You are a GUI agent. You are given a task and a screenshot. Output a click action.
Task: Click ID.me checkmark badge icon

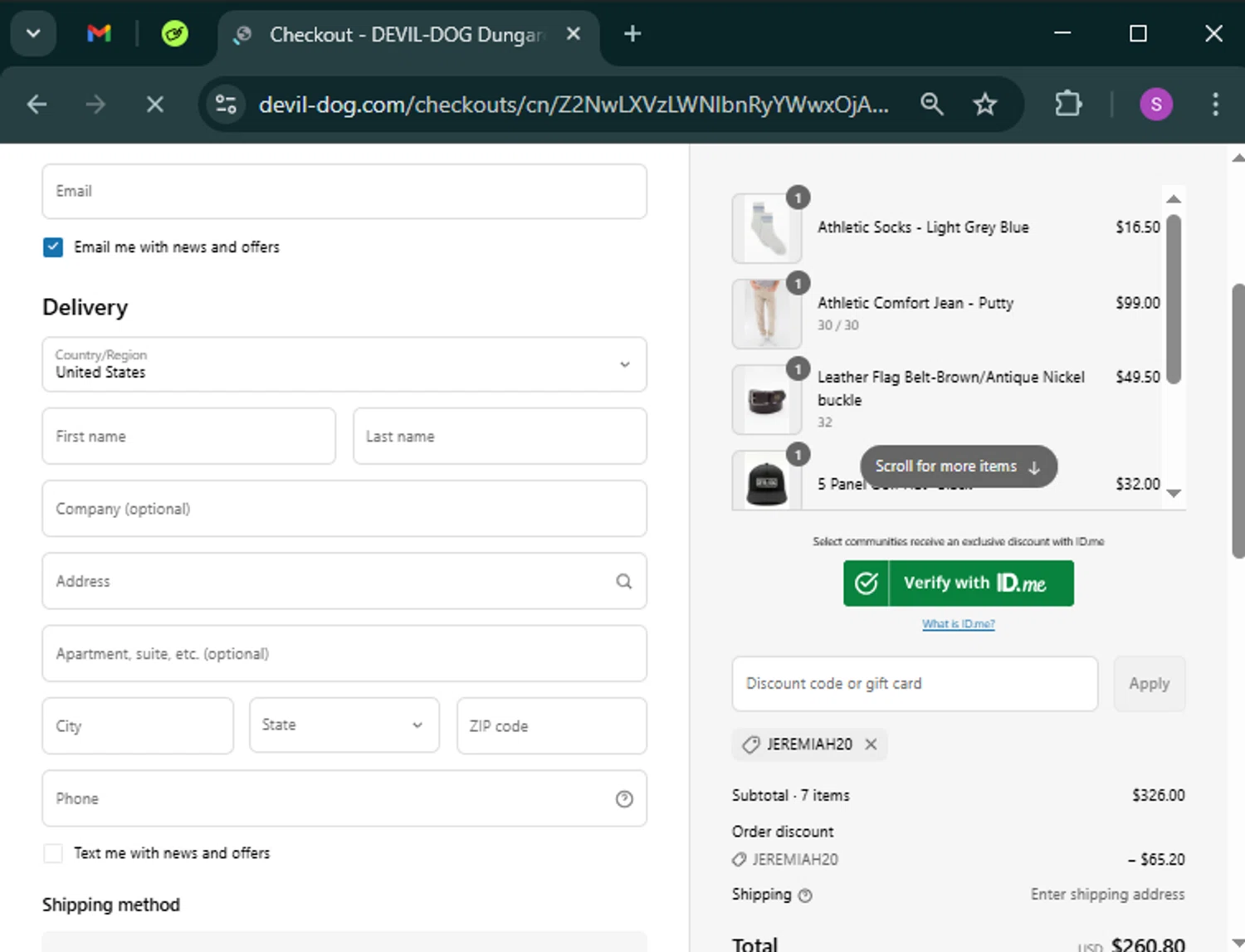(867, 583)
